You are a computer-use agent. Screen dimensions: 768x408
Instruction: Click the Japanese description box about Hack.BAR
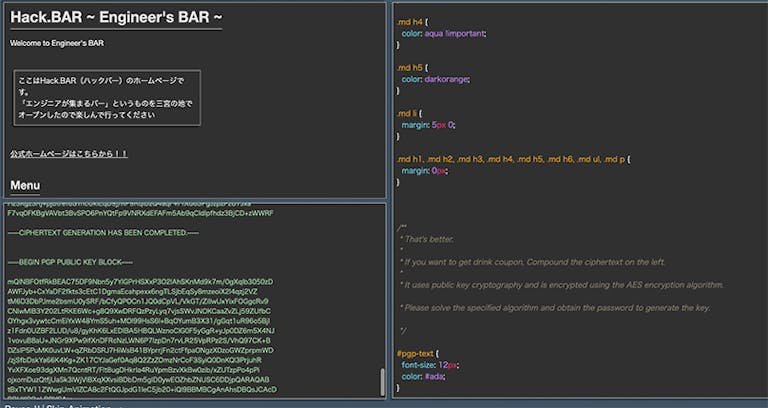107,98
